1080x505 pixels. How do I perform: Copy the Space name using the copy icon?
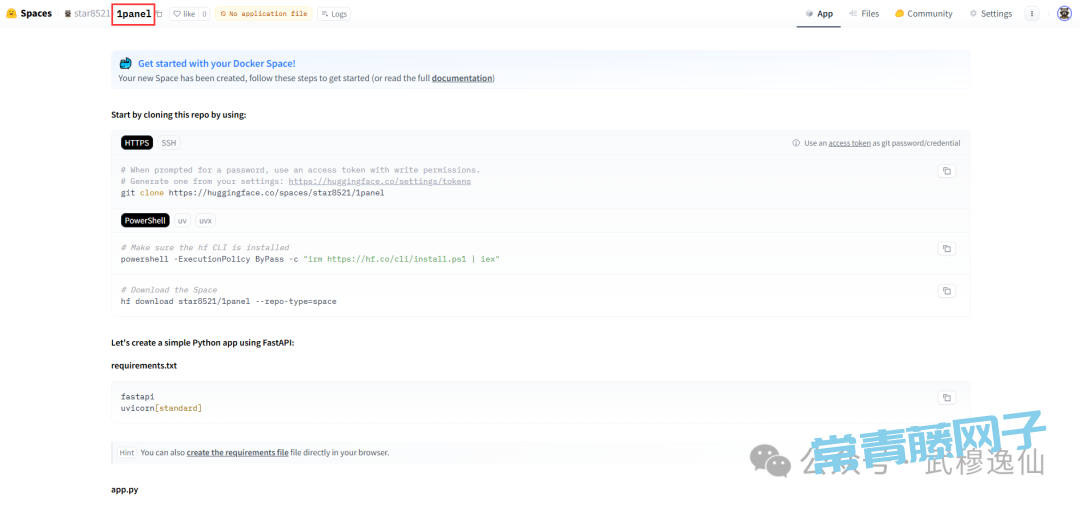(160, 14)
